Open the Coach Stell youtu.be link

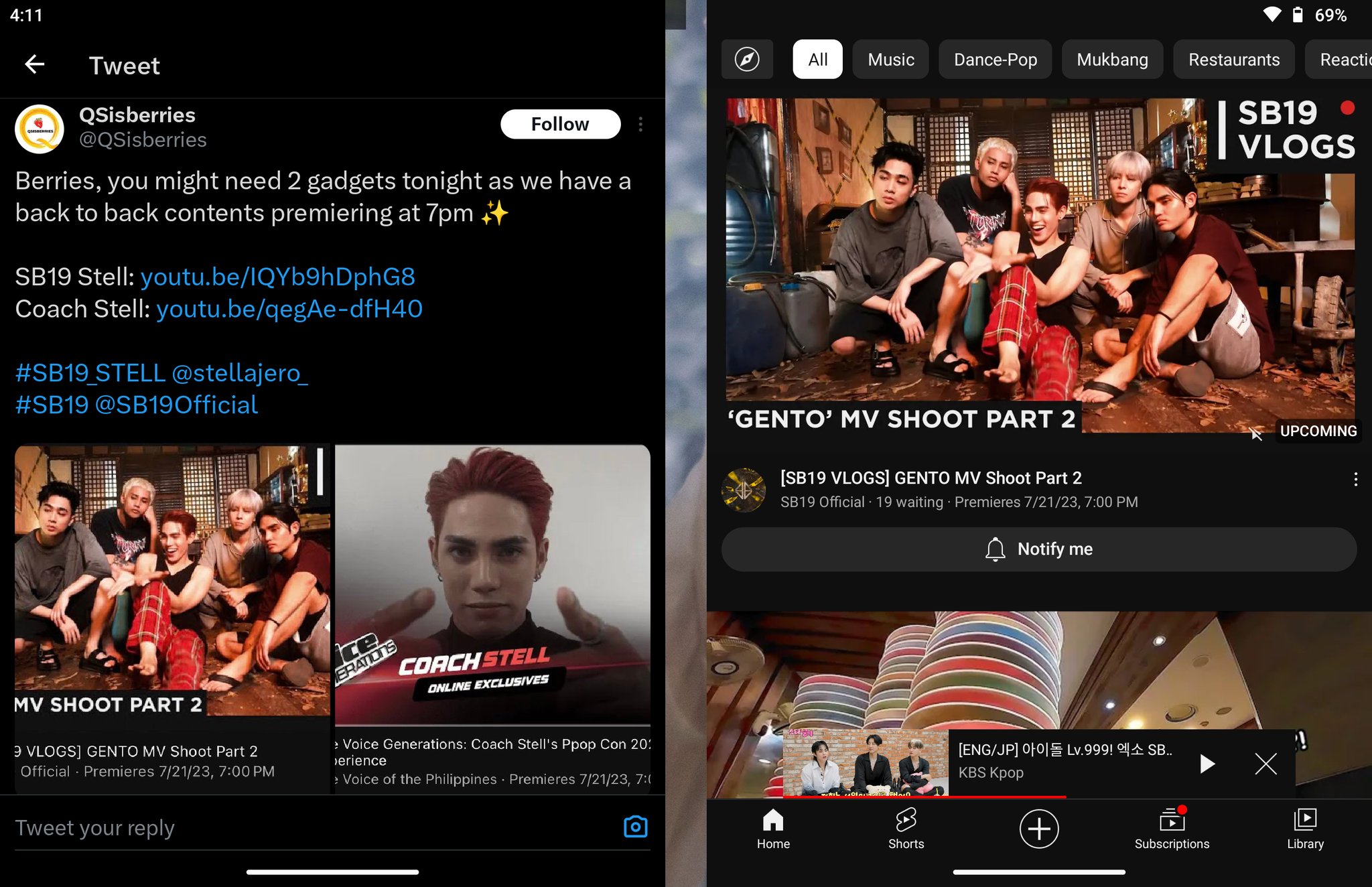pos(289,309)
